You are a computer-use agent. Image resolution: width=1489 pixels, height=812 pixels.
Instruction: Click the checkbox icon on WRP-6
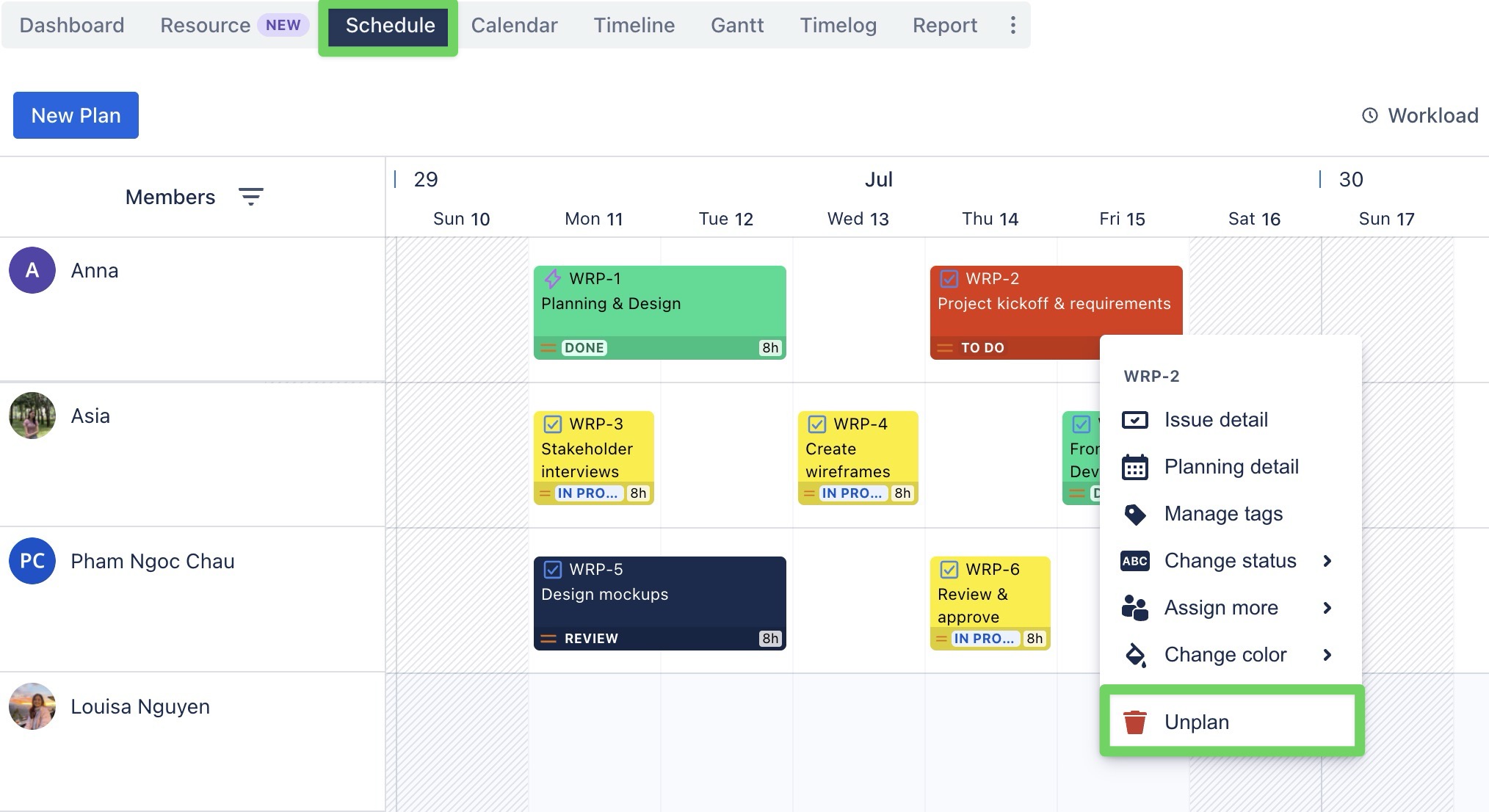click(949, 570)
